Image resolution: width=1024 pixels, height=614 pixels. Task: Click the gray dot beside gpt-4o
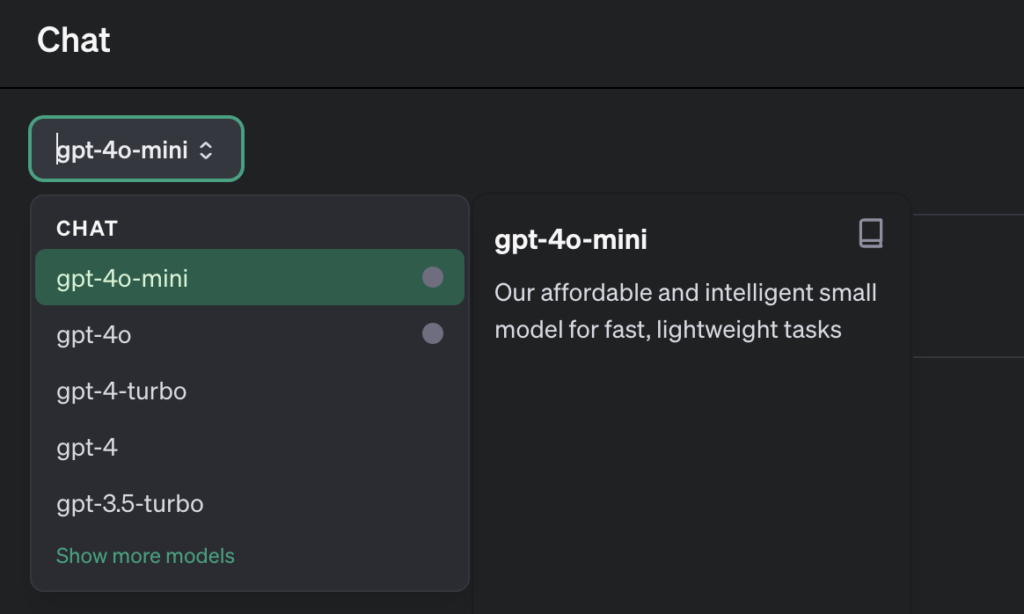tap(432, 334)
